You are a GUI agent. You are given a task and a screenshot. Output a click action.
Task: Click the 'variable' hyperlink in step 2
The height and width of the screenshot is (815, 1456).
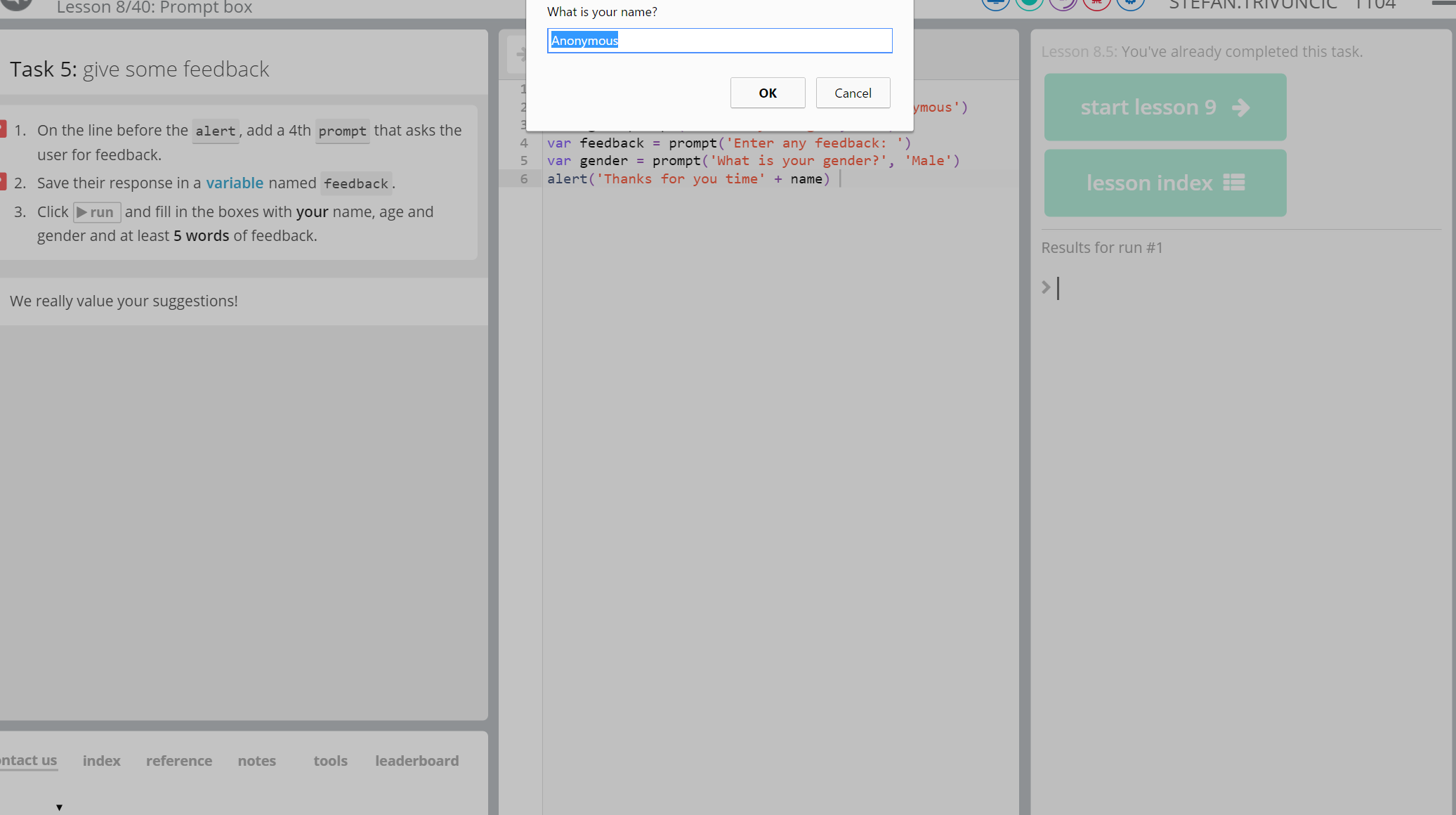tap(235, 183)
